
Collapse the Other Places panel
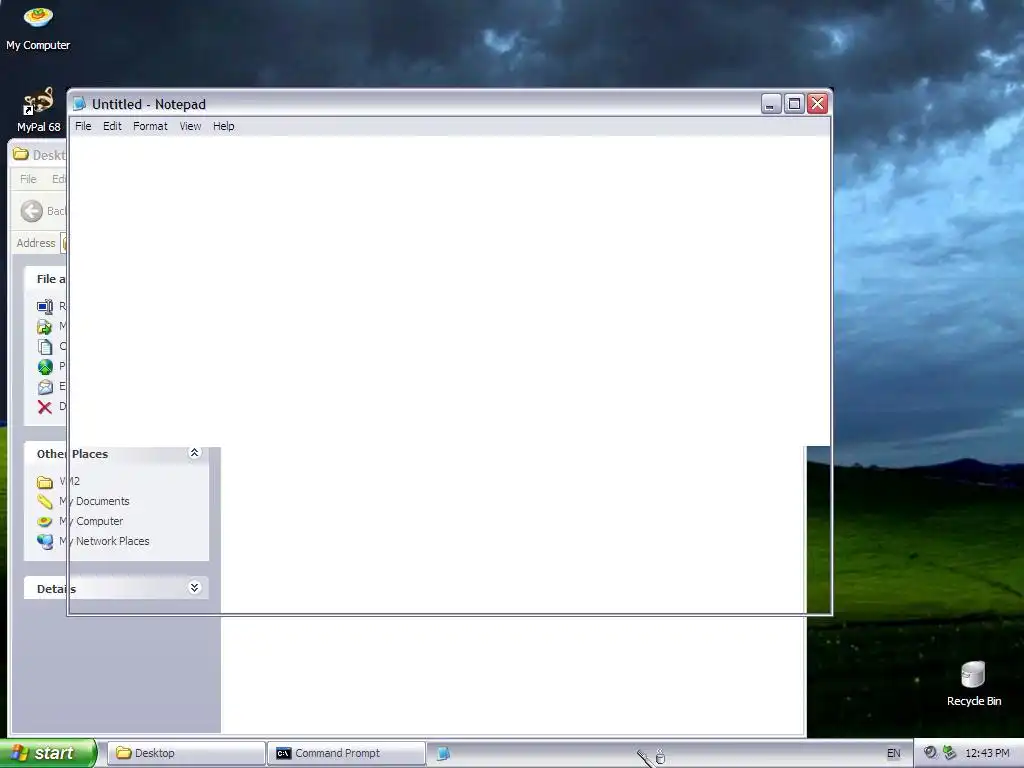click(194, 453)
